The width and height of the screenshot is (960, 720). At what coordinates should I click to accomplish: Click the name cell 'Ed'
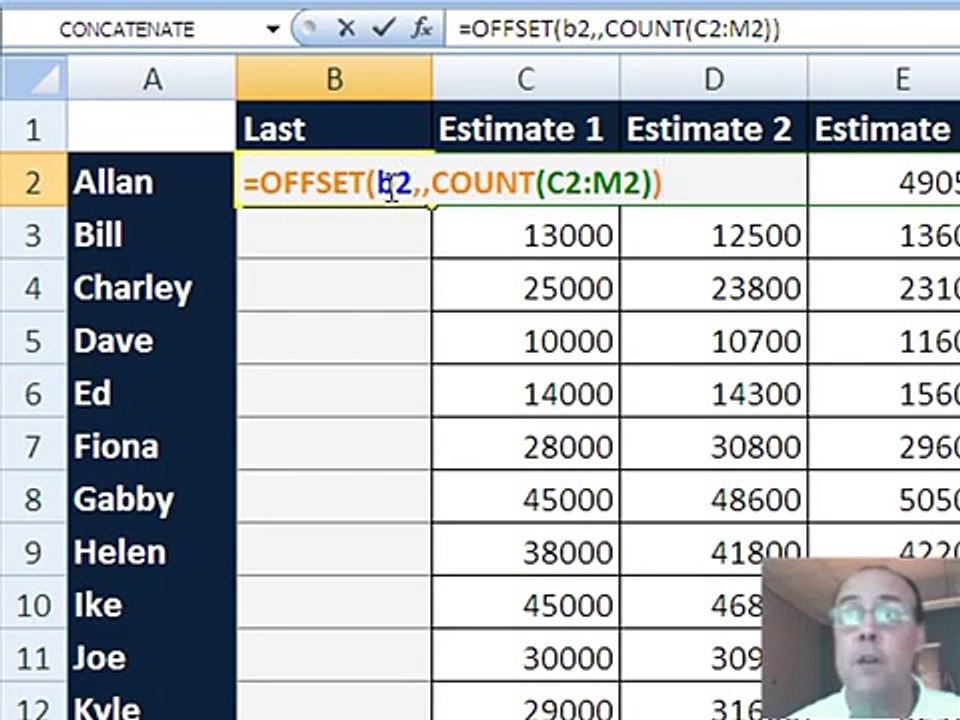(152, 393)
